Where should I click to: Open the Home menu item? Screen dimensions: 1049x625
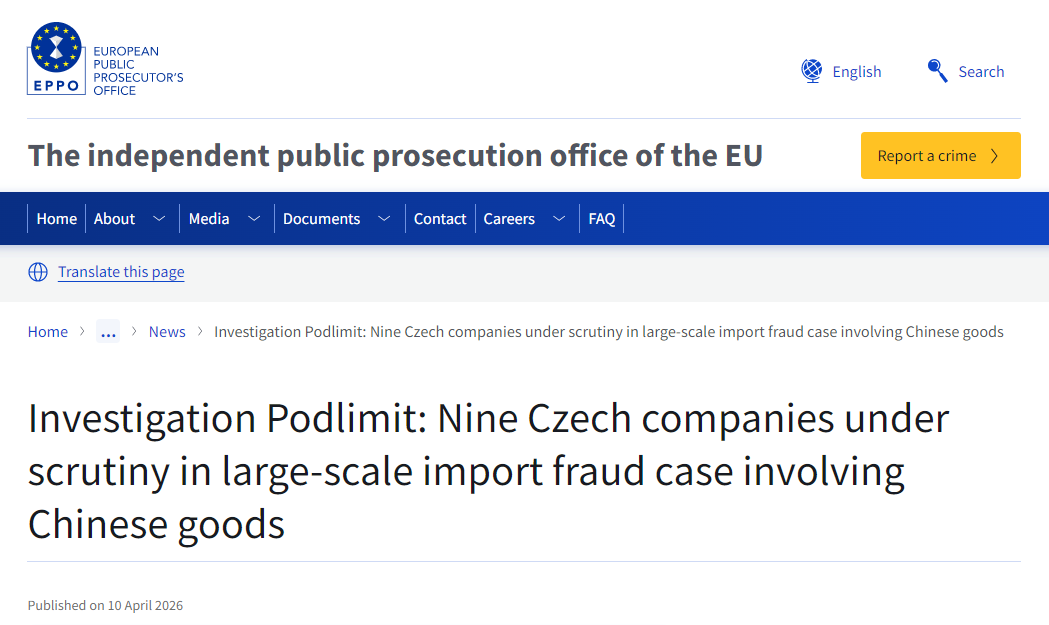click(x=57, y=219)
